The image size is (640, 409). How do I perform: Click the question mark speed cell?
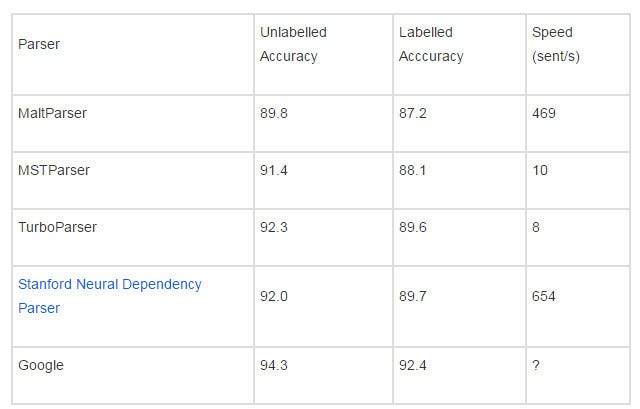578,376
